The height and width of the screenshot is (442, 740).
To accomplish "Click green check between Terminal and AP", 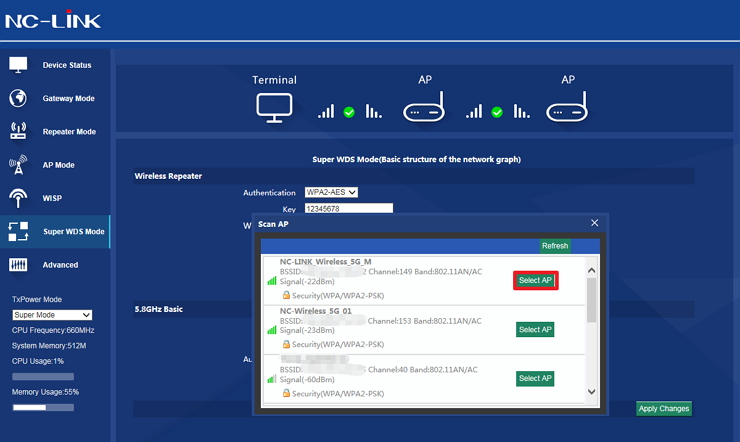I will pyautogui.click(x=349, y=112).
